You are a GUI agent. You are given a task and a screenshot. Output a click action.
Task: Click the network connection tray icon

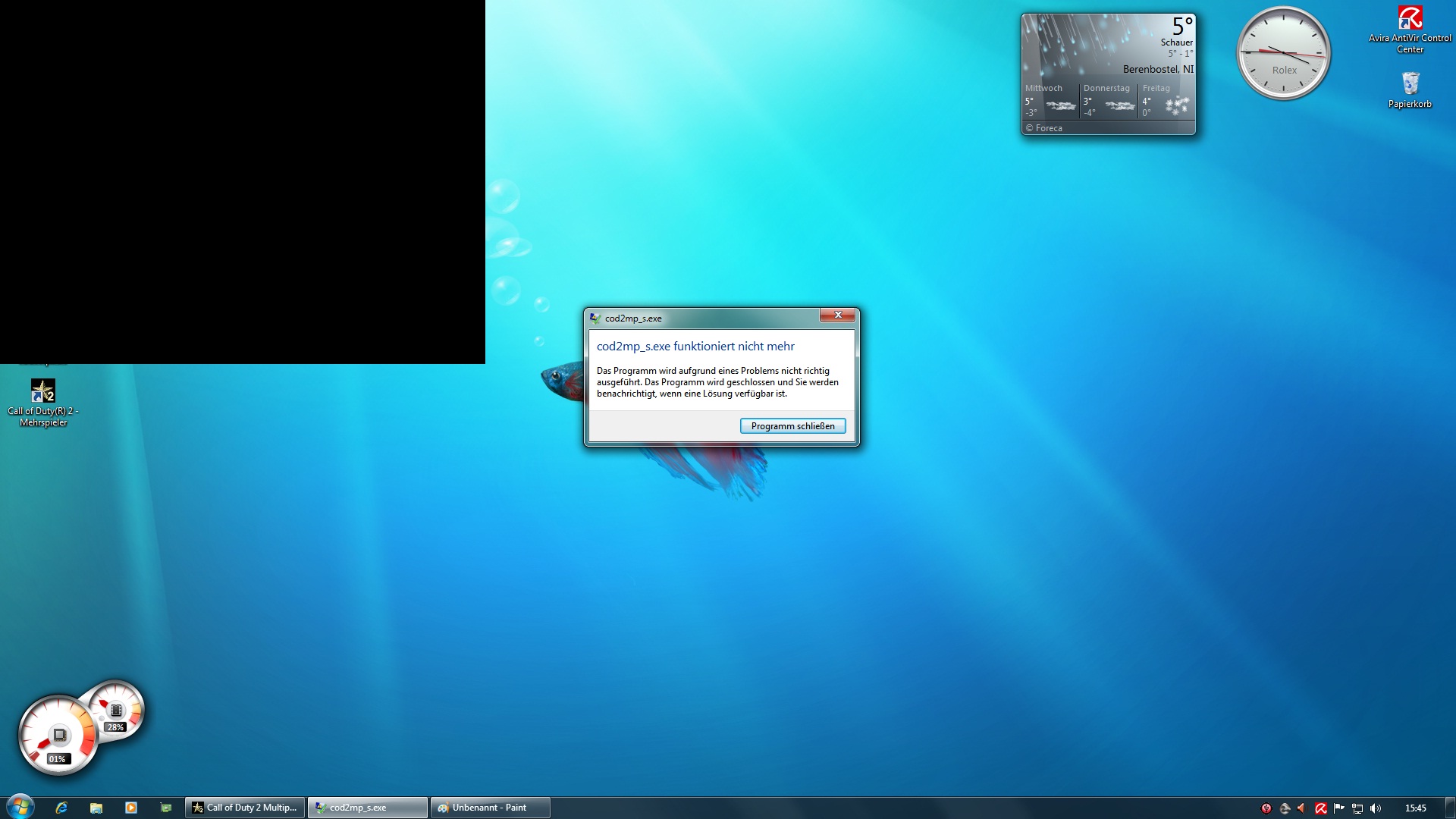1357,808
